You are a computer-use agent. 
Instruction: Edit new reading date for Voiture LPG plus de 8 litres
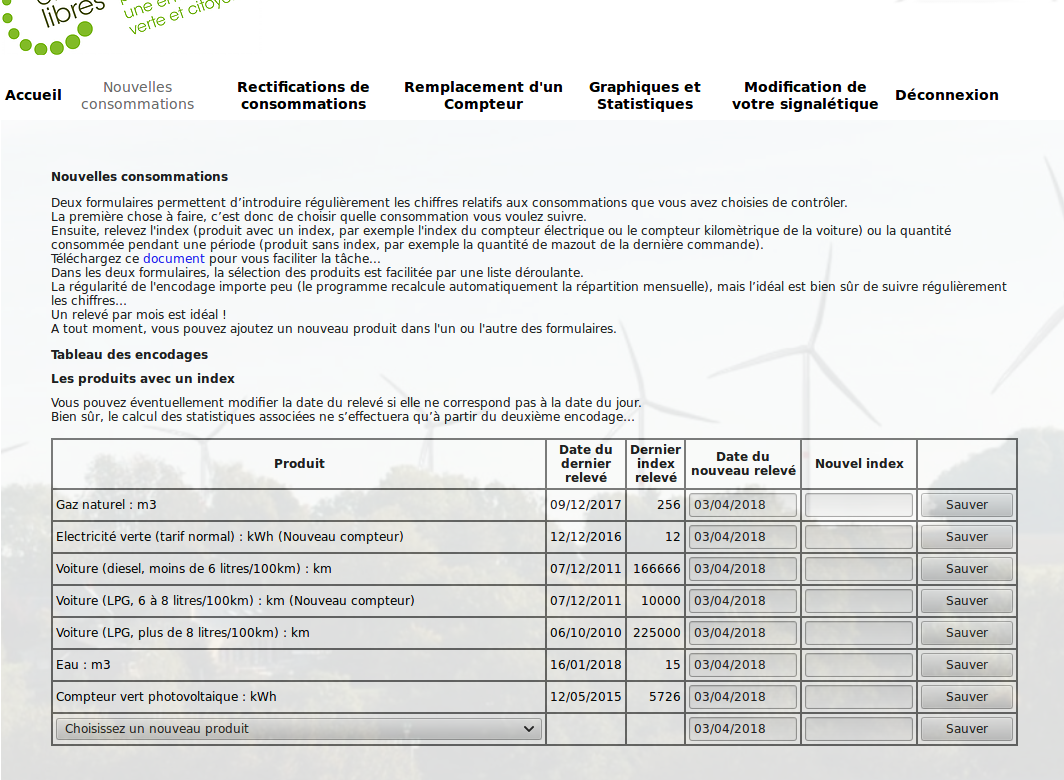coord(743,633)
